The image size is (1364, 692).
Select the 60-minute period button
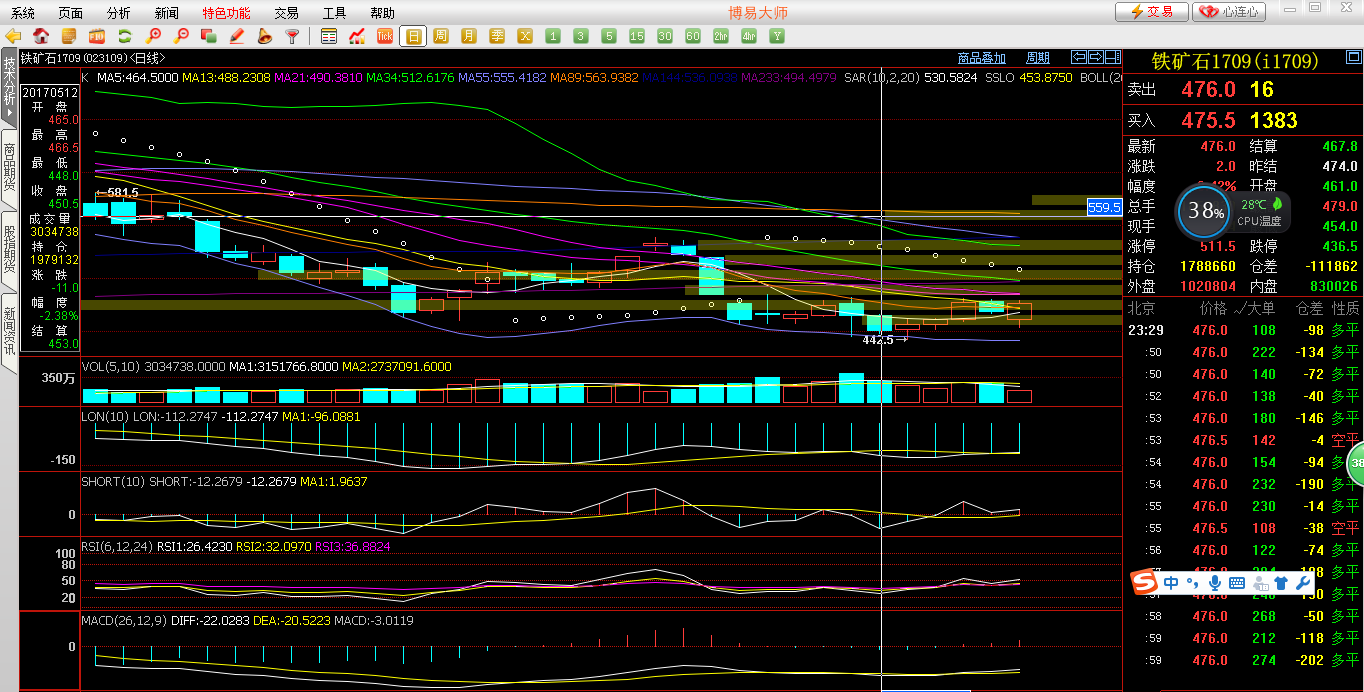coord(693,36)
